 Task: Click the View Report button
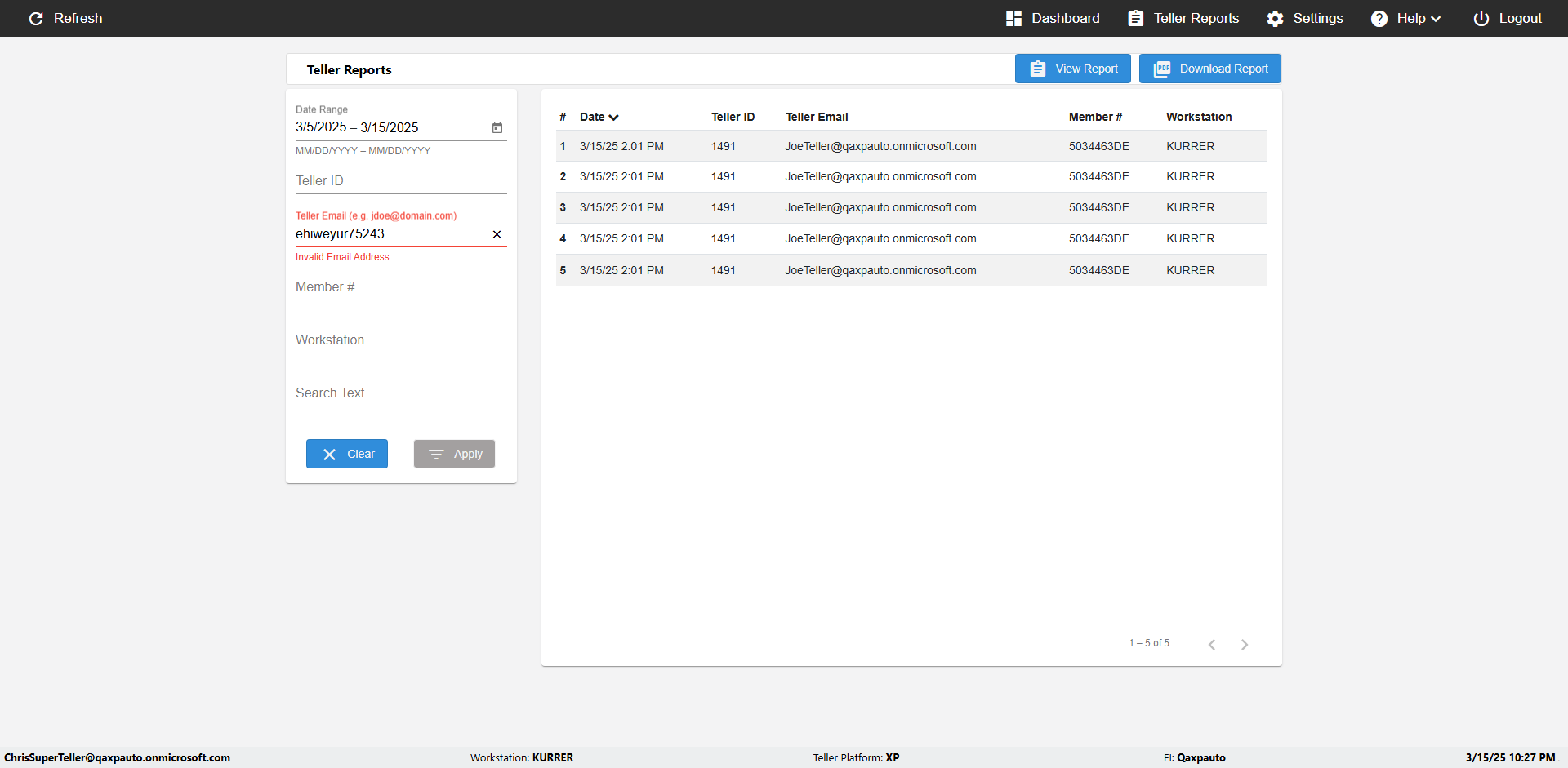point(1073,69)
